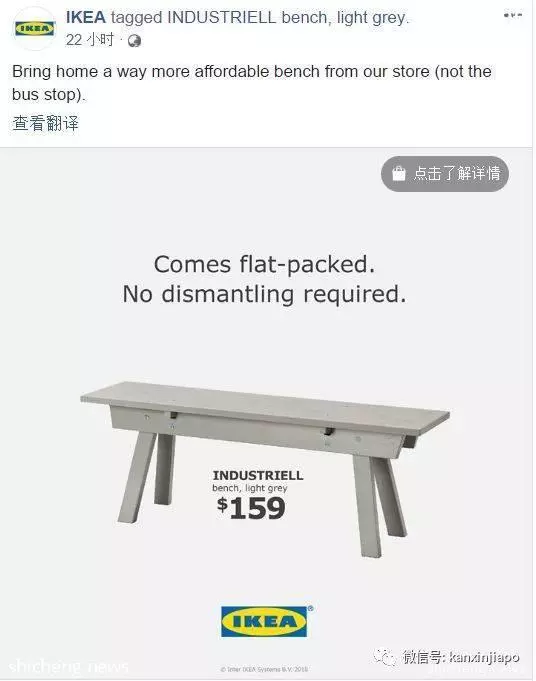This screenshot has height=681, width=536.
Task: Click 查看翻译 to see translation
Action: [x=45, y=123]
